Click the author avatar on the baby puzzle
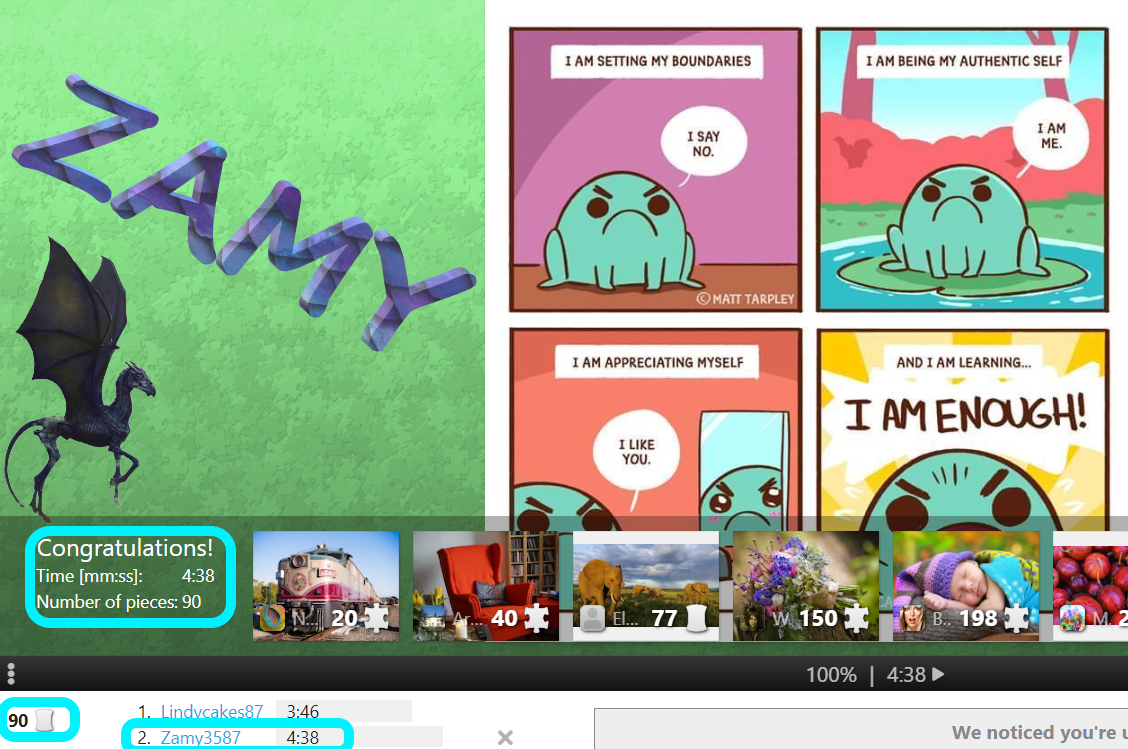This screenshot has width=1128, height=749. coord(913,618)
